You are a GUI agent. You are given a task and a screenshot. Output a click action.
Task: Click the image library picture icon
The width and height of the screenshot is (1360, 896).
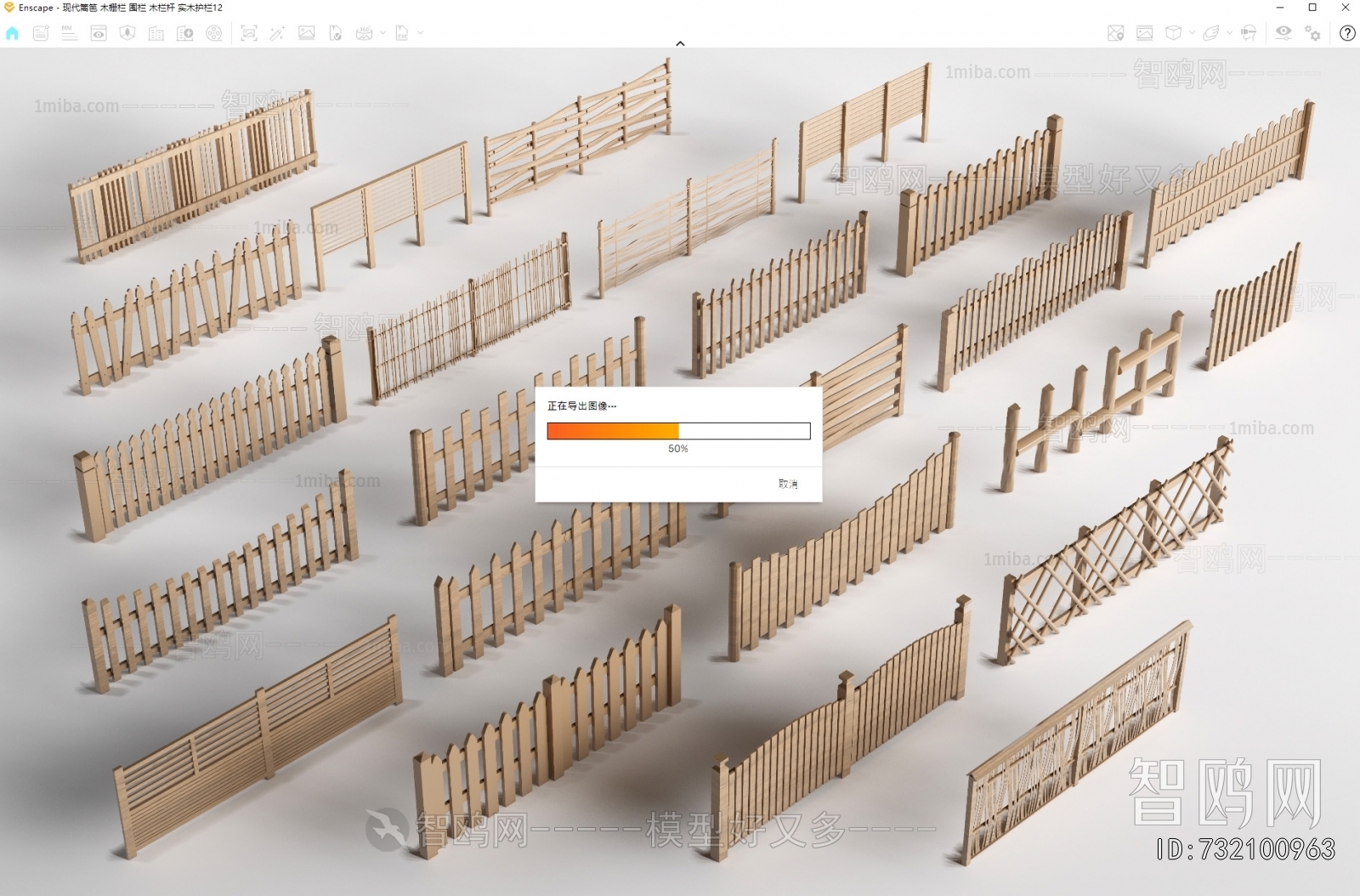point(306,33)
